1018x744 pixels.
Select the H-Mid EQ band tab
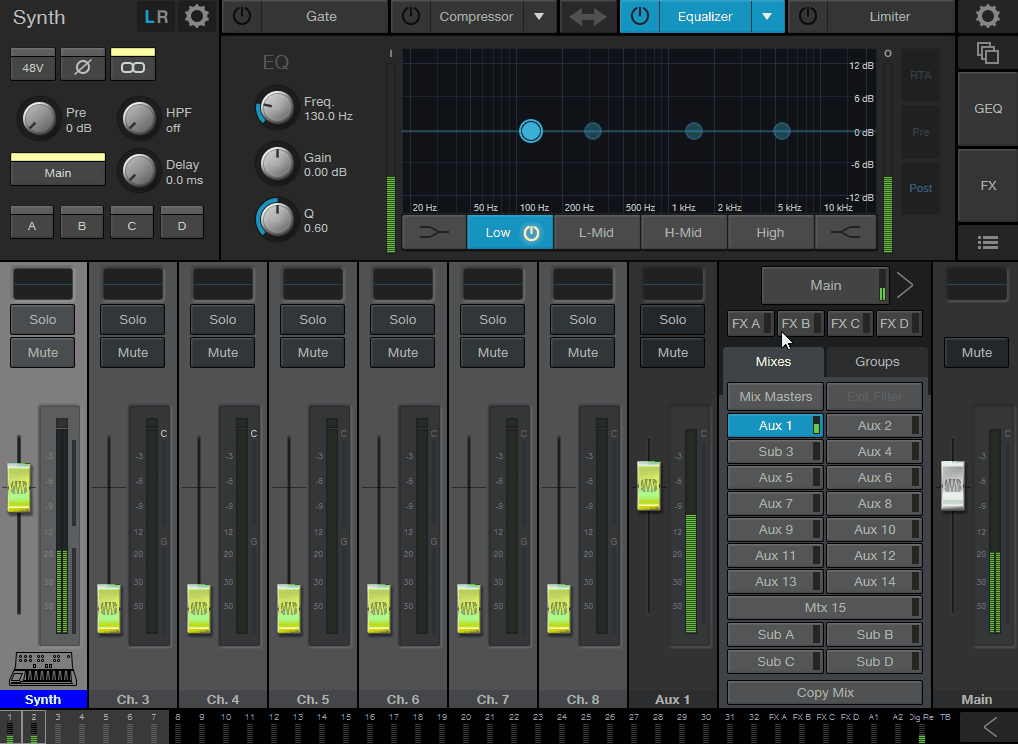(x=683, y=233)
